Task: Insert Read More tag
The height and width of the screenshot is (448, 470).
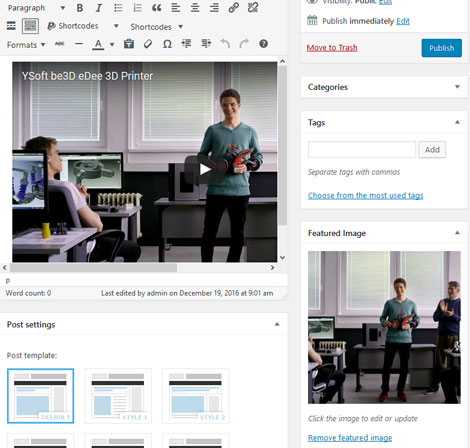Action: (x=11, y=26)
